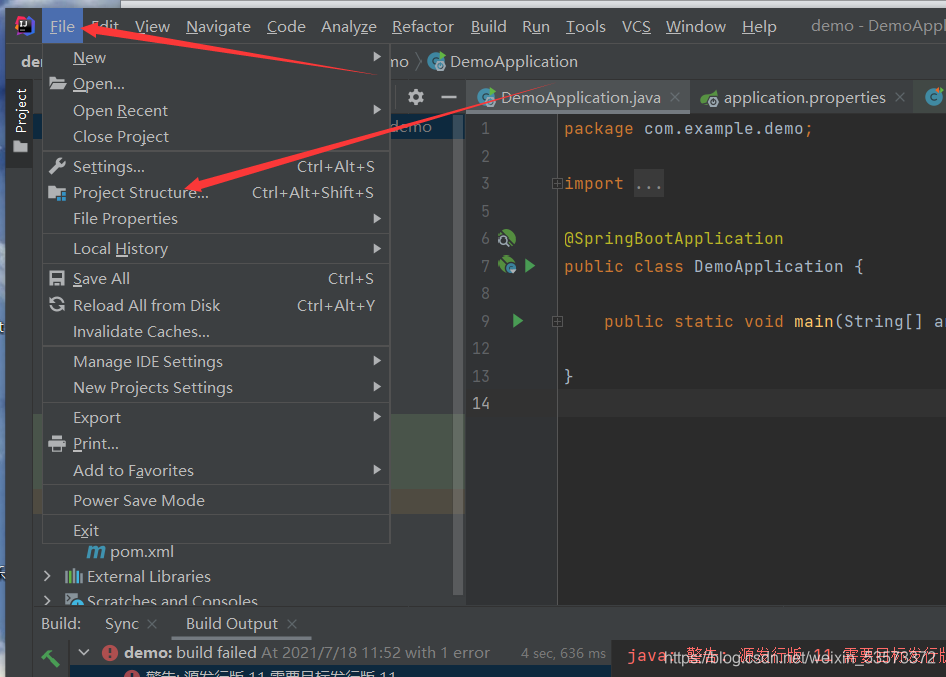Open the Build menu
Screen dimensions: 946x677
(x=489, y=27)
